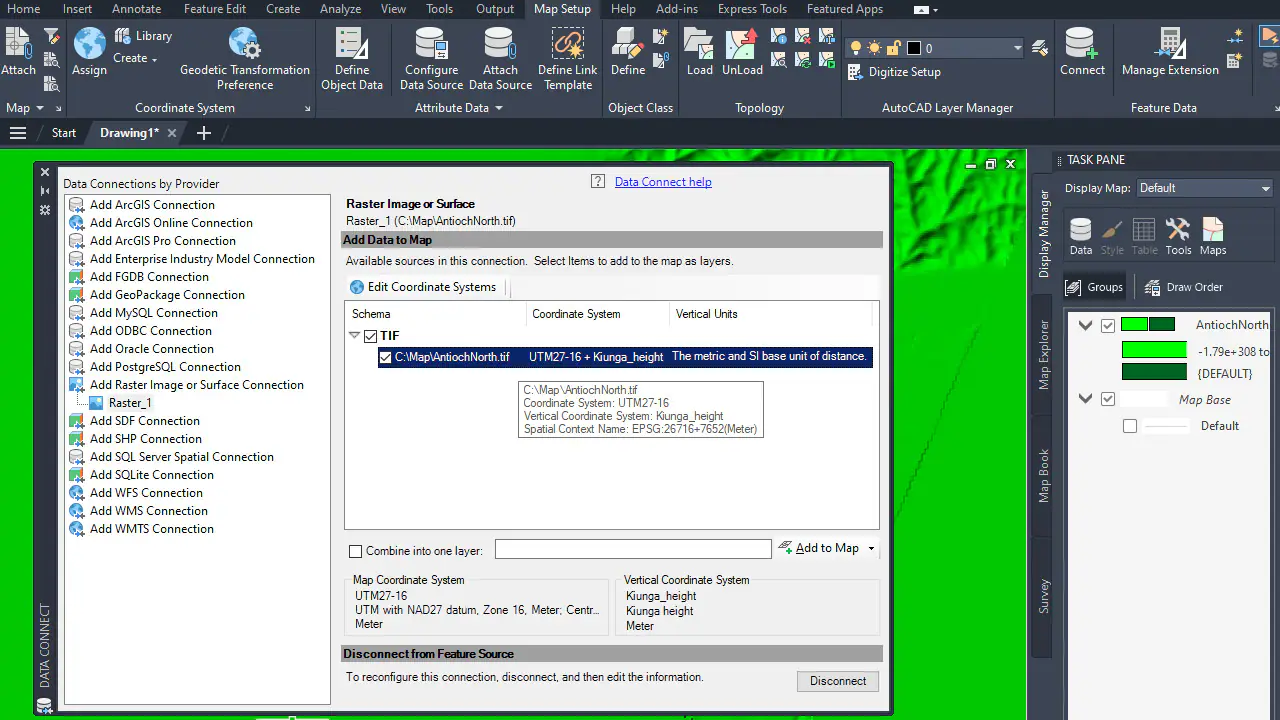Collapse the Map Base group

1086,399
